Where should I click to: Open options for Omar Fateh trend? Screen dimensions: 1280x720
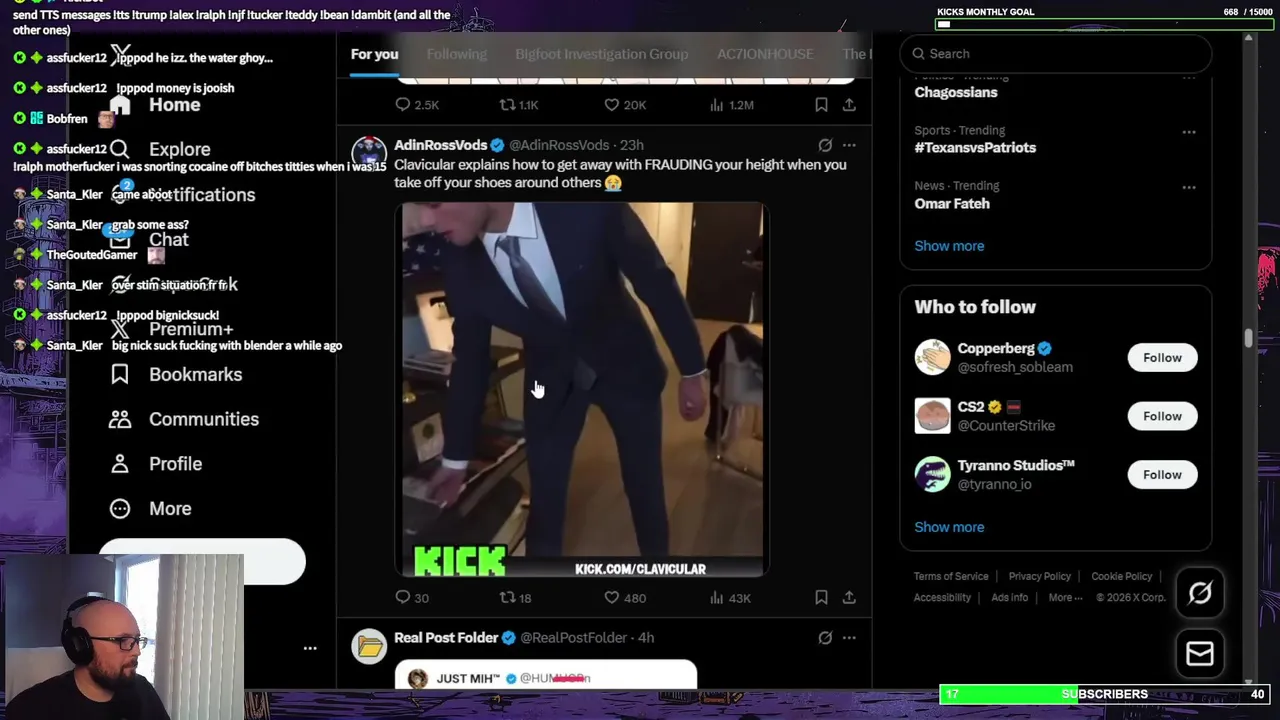point(1189,187)
